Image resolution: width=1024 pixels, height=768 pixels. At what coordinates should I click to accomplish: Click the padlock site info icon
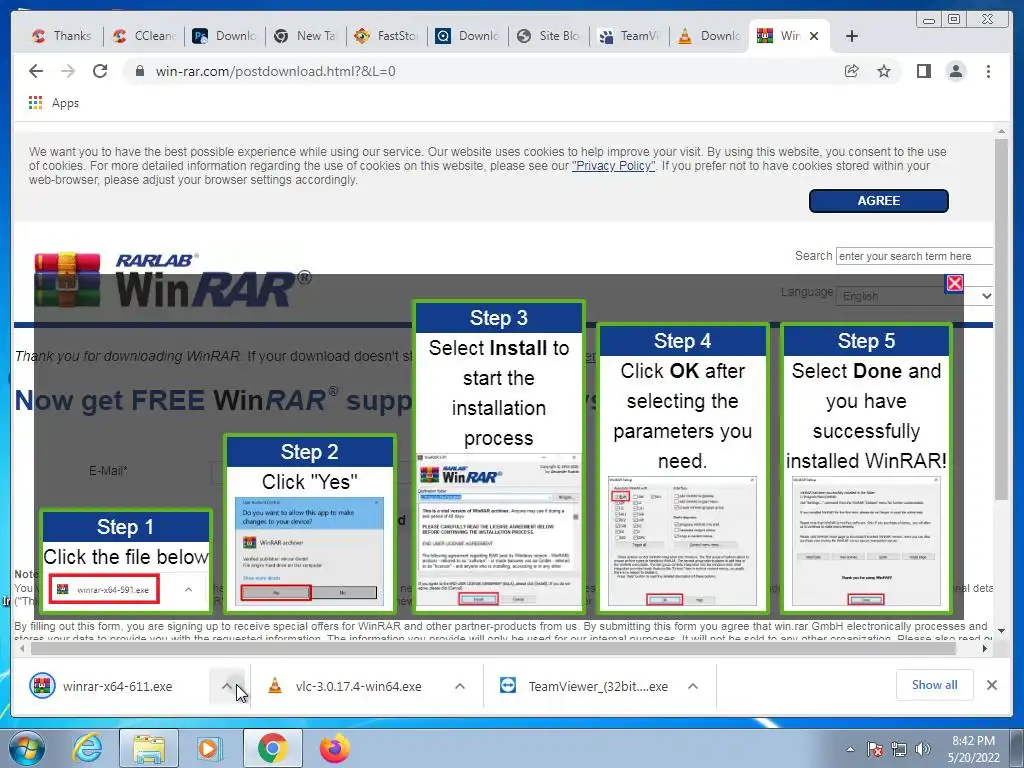point(140,71)
